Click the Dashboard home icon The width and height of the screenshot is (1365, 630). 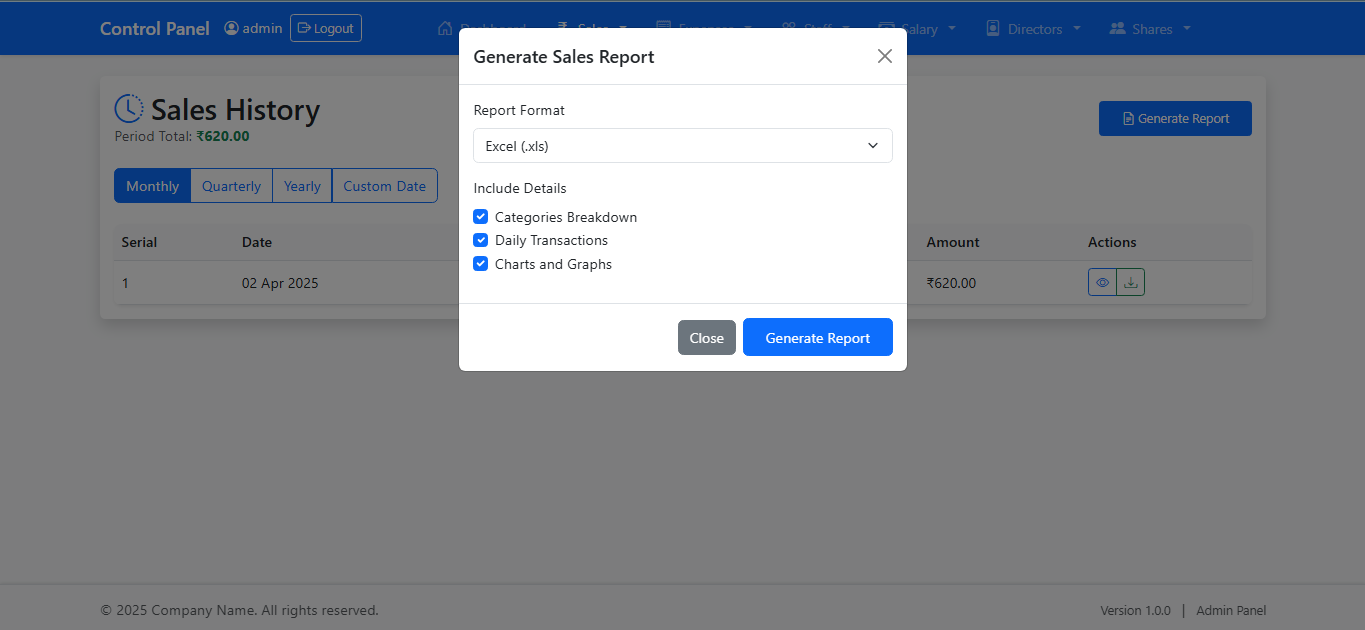pos(445,29)
